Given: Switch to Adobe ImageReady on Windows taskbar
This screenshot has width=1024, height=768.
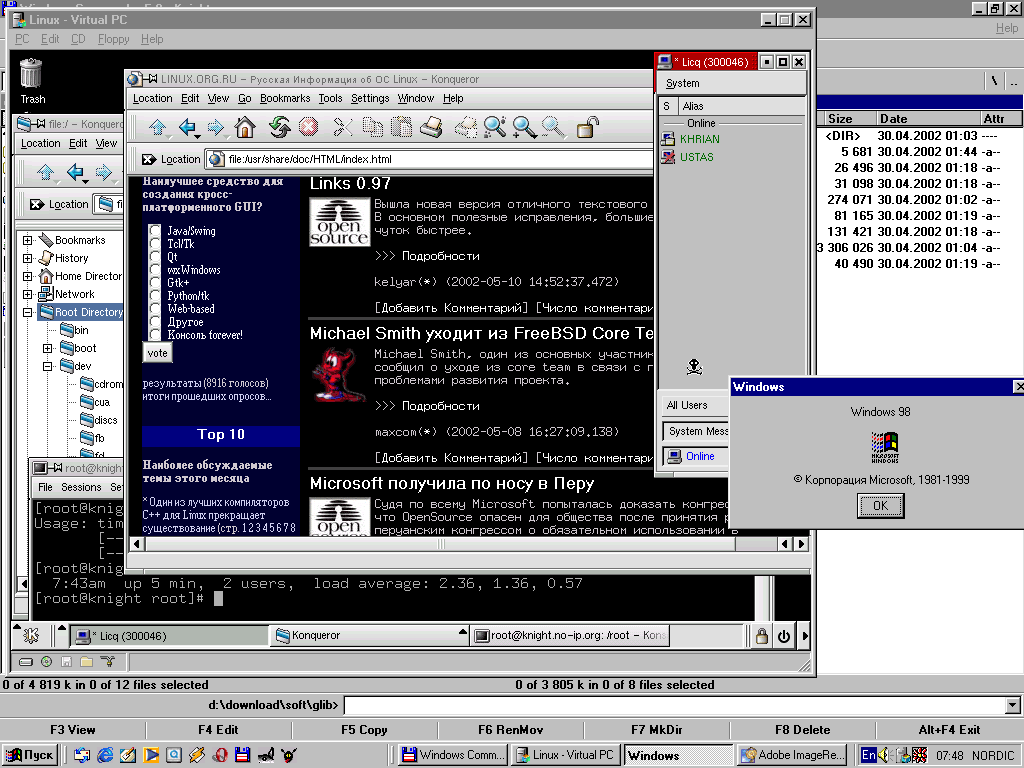Looking at the screenshot, I should click(793, 756).
